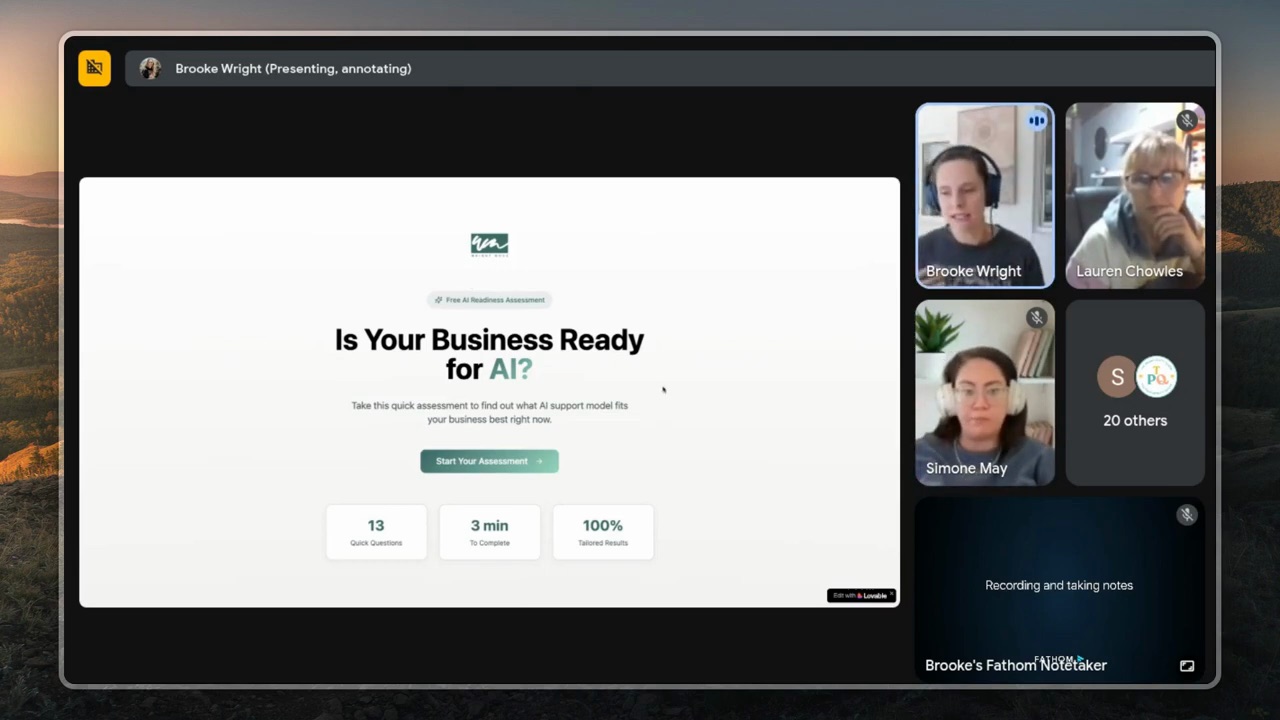Select Brooke's Fathom Notetaker tile
This screenshot has height=720, width=1280.
point(1060,590)
